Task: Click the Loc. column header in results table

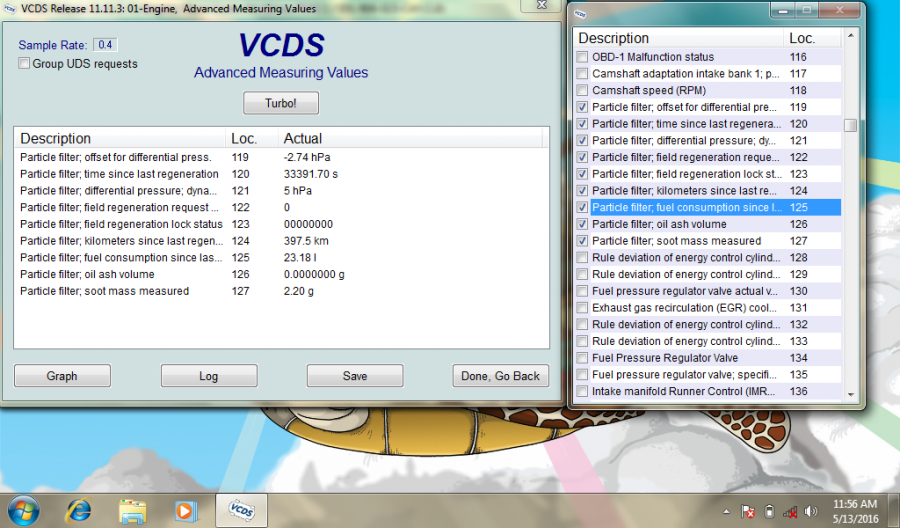Action: 245,138
